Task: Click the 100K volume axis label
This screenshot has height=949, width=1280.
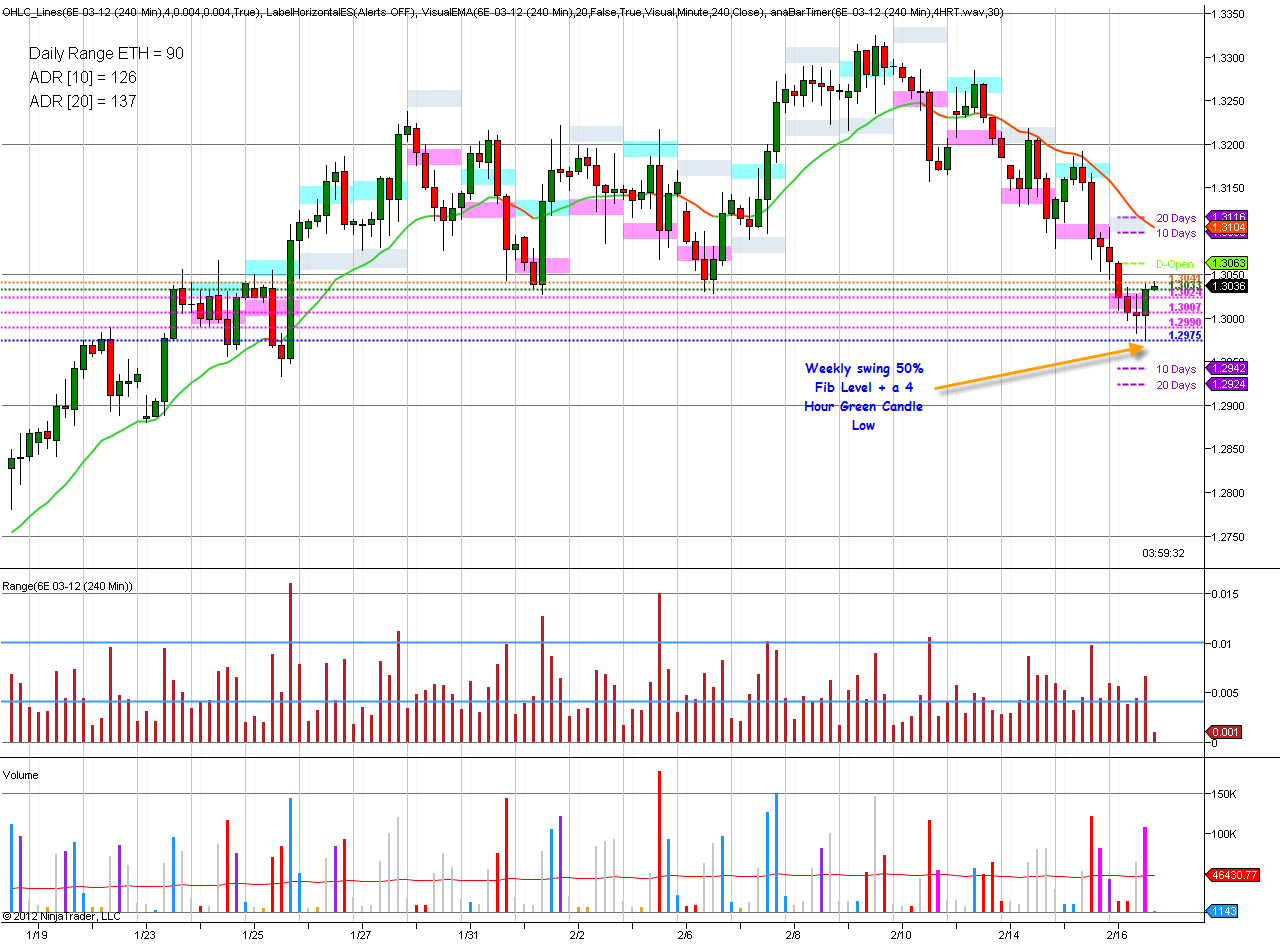Action: pos(1224,834)
